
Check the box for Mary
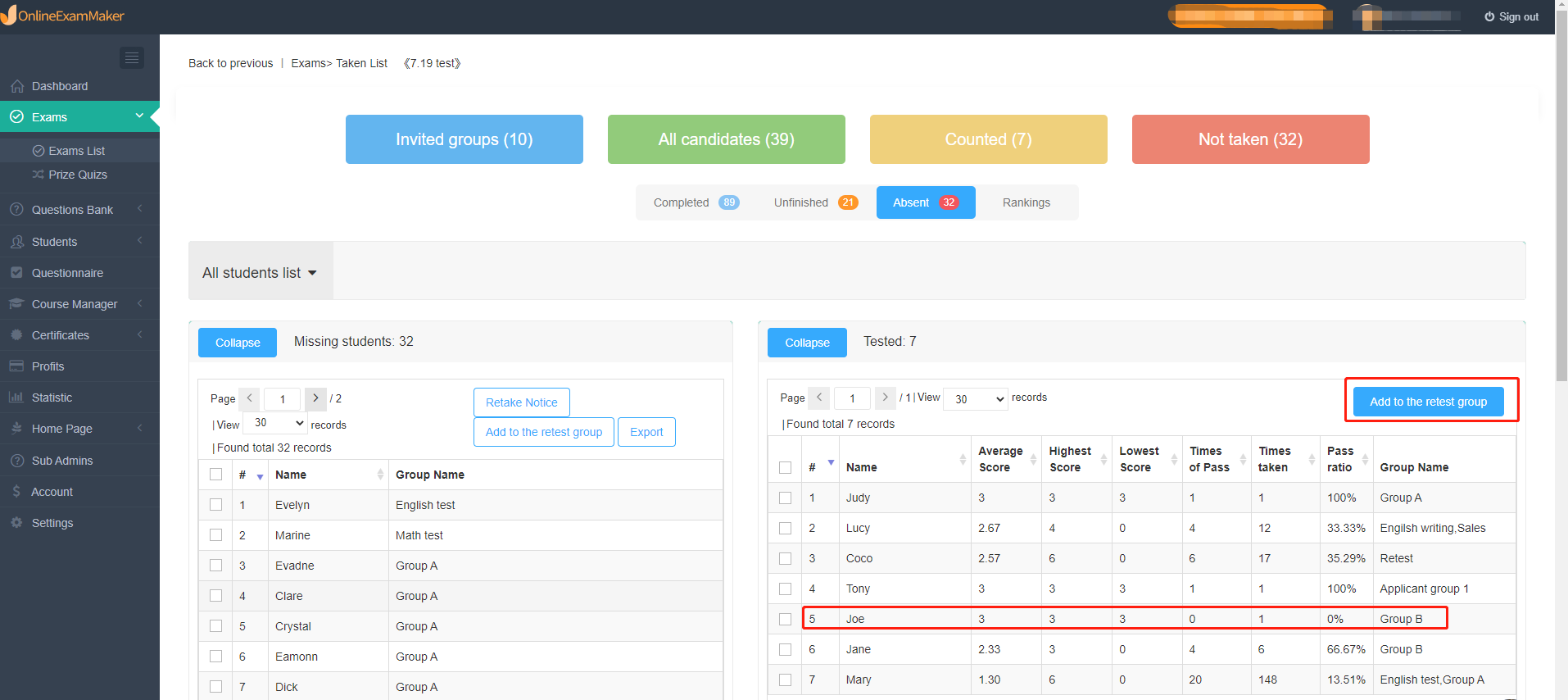[x=786, y=680]
